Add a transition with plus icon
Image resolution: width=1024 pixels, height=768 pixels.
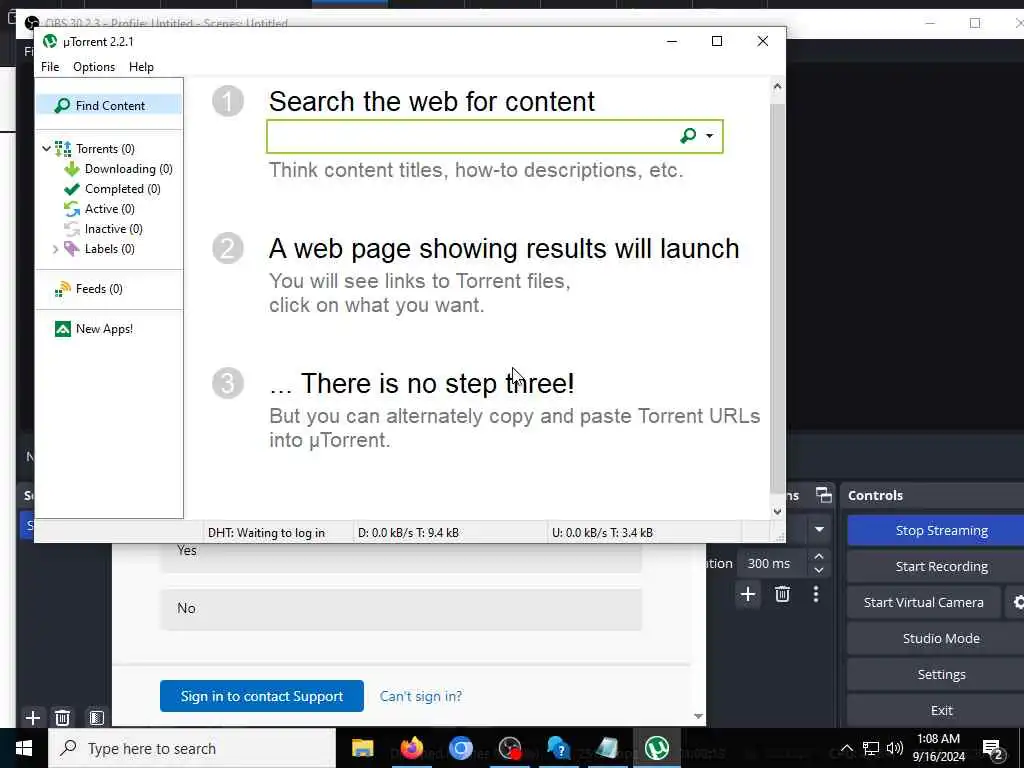[x=748, y=594]
